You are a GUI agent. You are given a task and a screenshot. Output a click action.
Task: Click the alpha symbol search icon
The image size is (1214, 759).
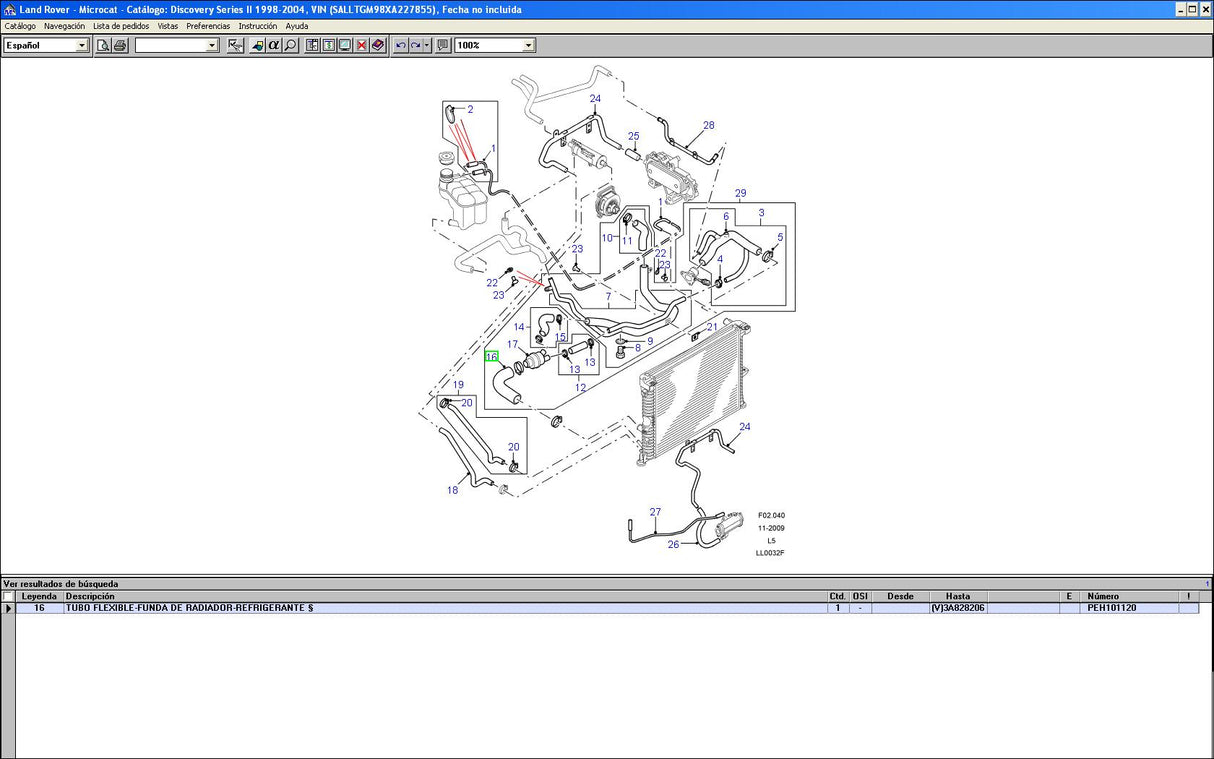274,46
